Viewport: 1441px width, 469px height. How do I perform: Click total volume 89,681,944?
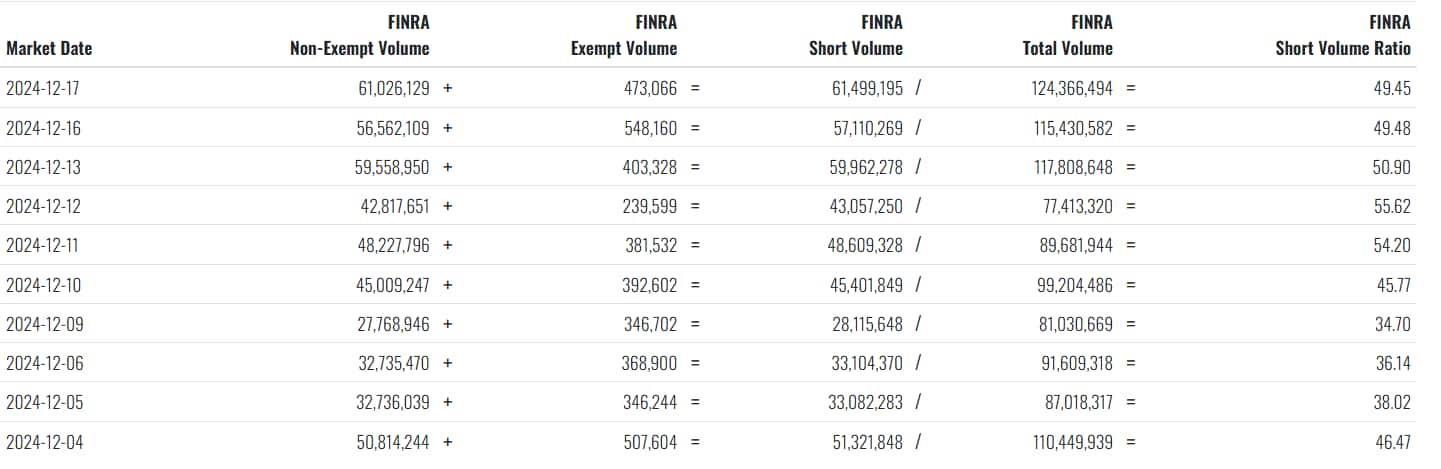[1070, 246]
